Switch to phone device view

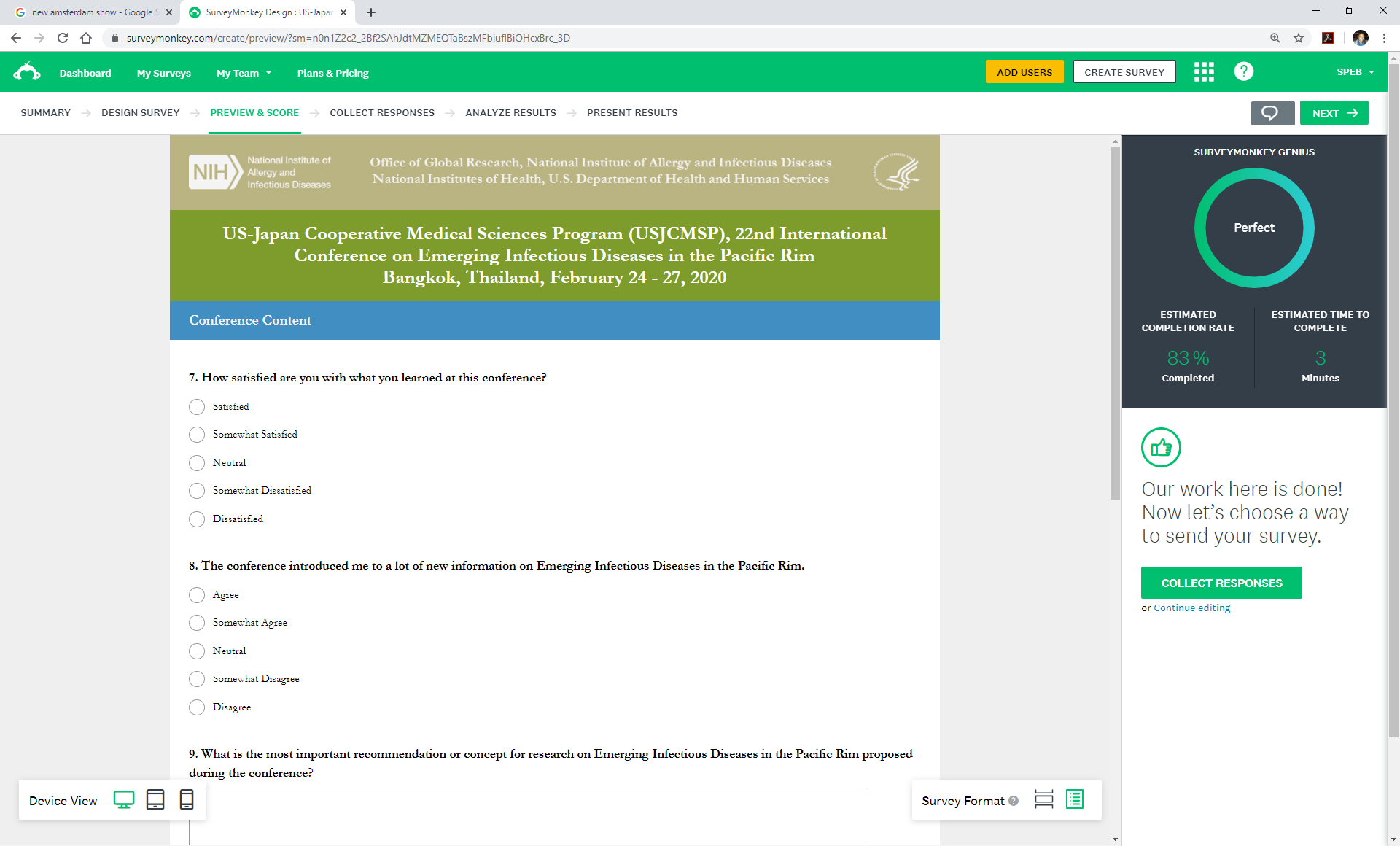187,800
